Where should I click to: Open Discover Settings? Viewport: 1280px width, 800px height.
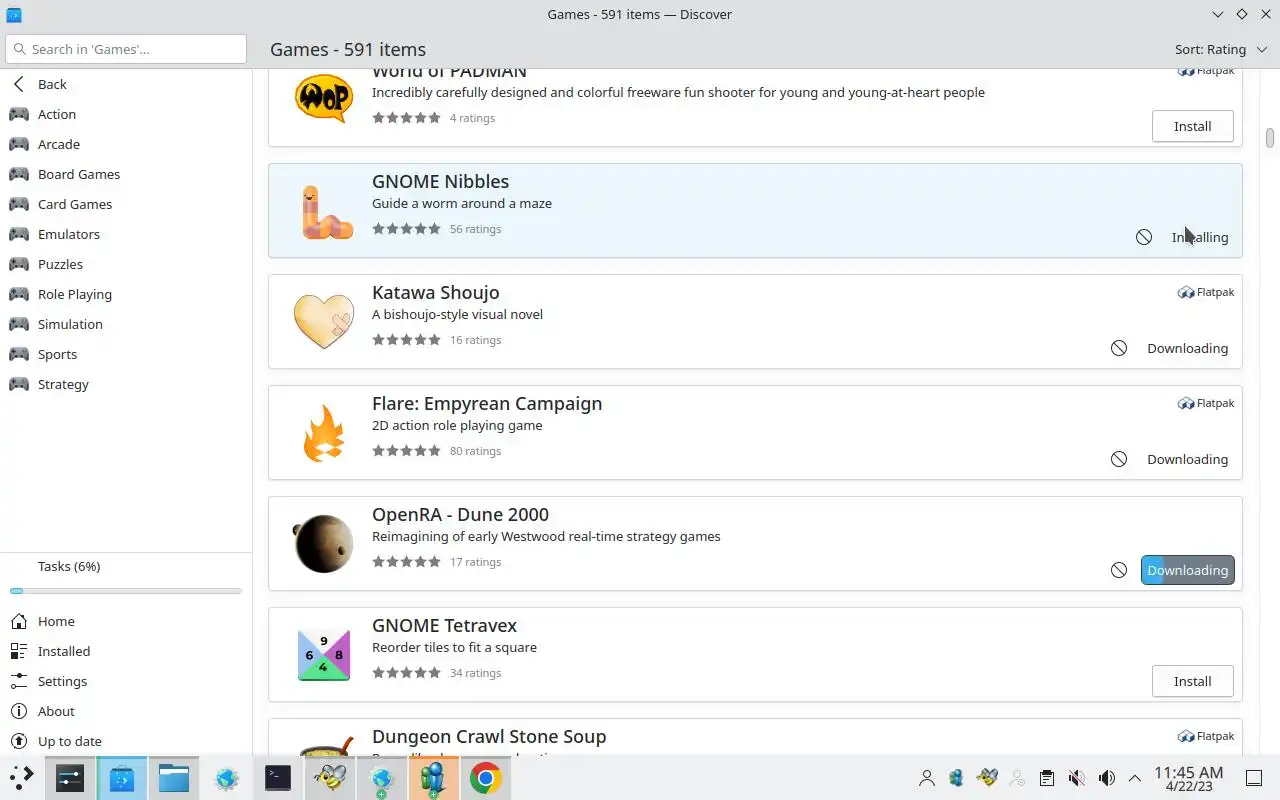(126, 681)
